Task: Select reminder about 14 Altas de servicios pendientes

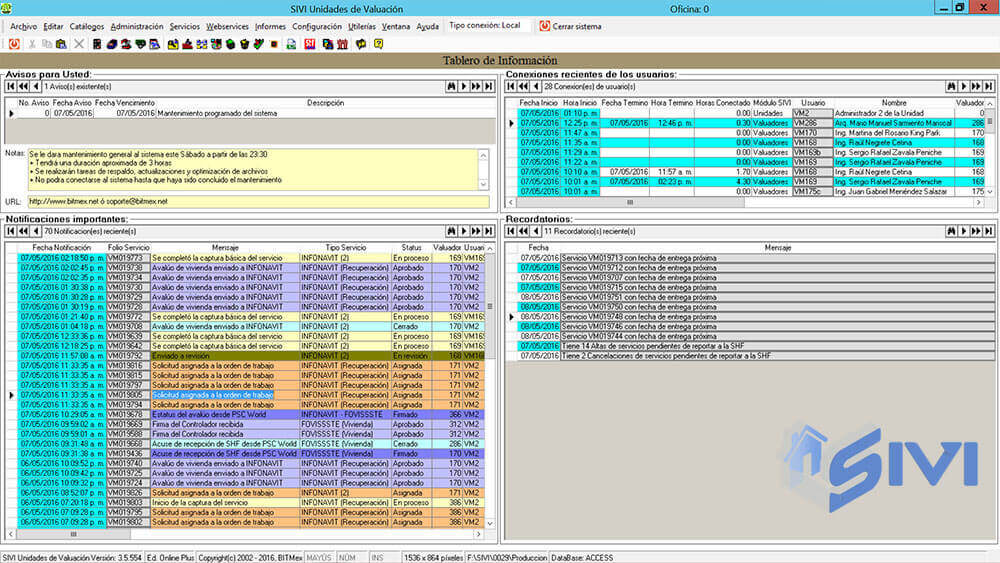Action: (x=756, y=346)
